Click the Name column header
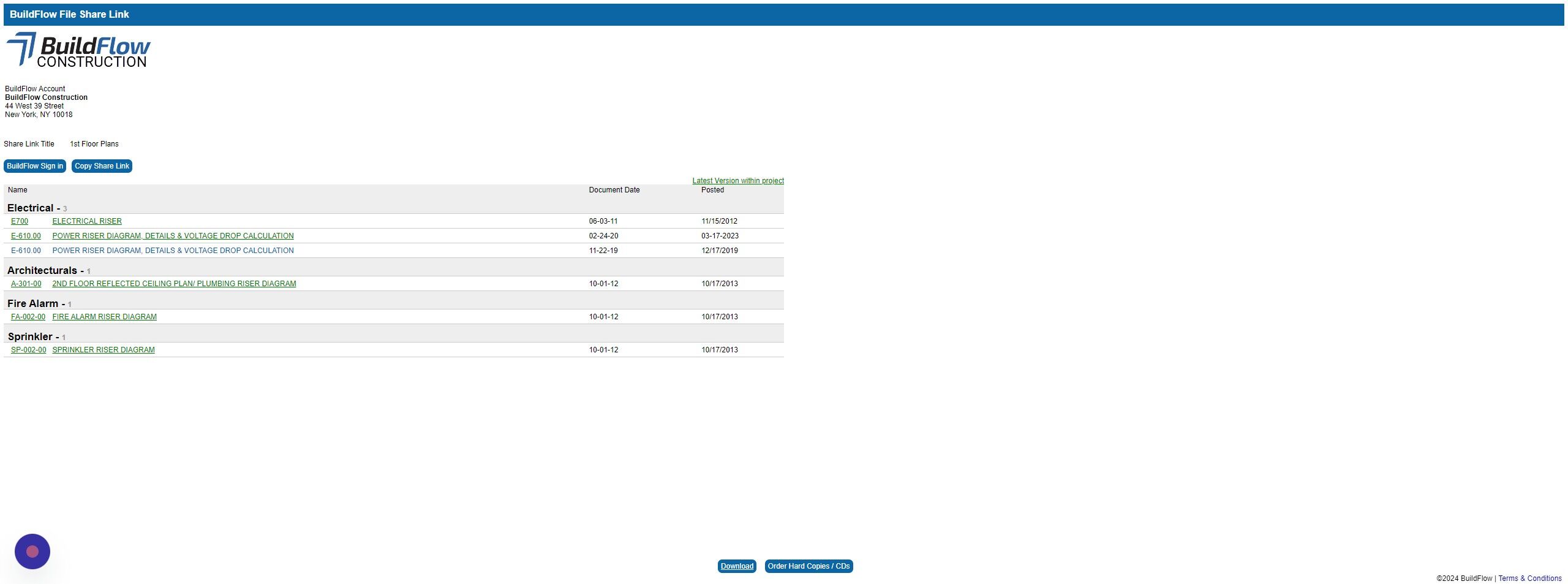The image size is (1568, 584). (18, 190)
